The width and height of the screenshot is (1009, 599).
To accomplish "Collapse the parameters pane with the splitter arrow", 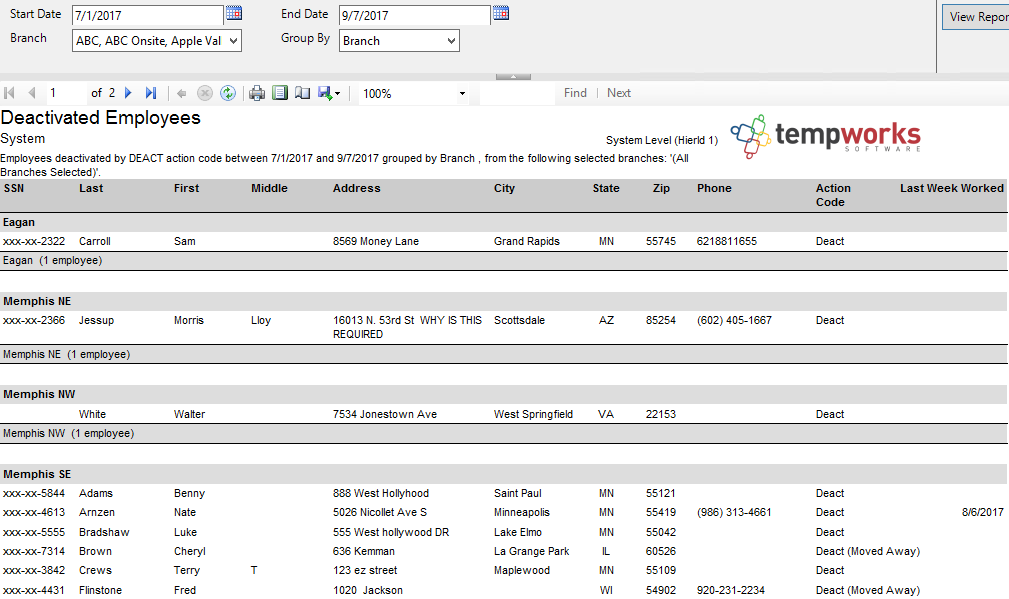I will pos(513,76).
